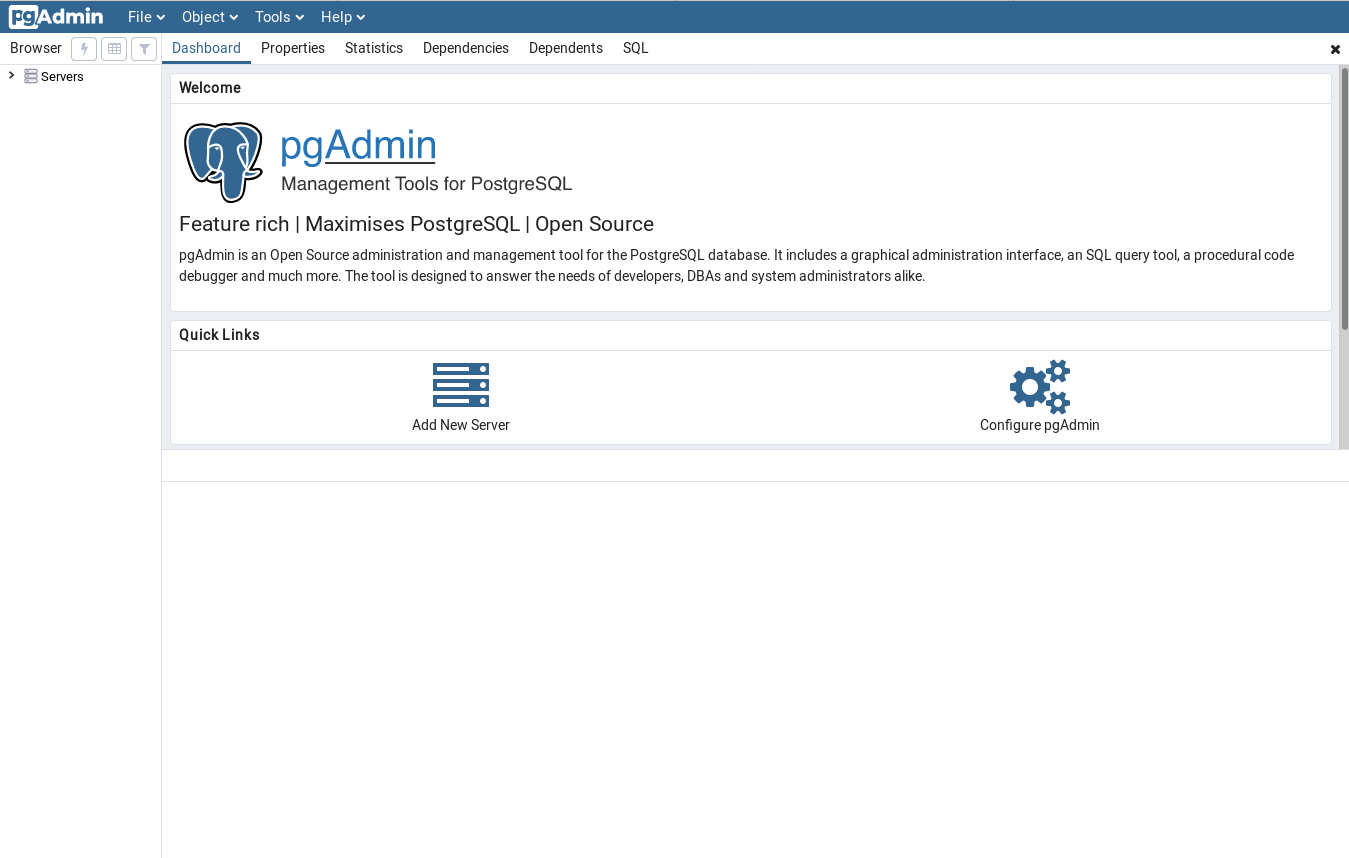Open the Tools dropdown menu
The height and width of the screenshot is (858, 1349).
(x=277, y=16)
